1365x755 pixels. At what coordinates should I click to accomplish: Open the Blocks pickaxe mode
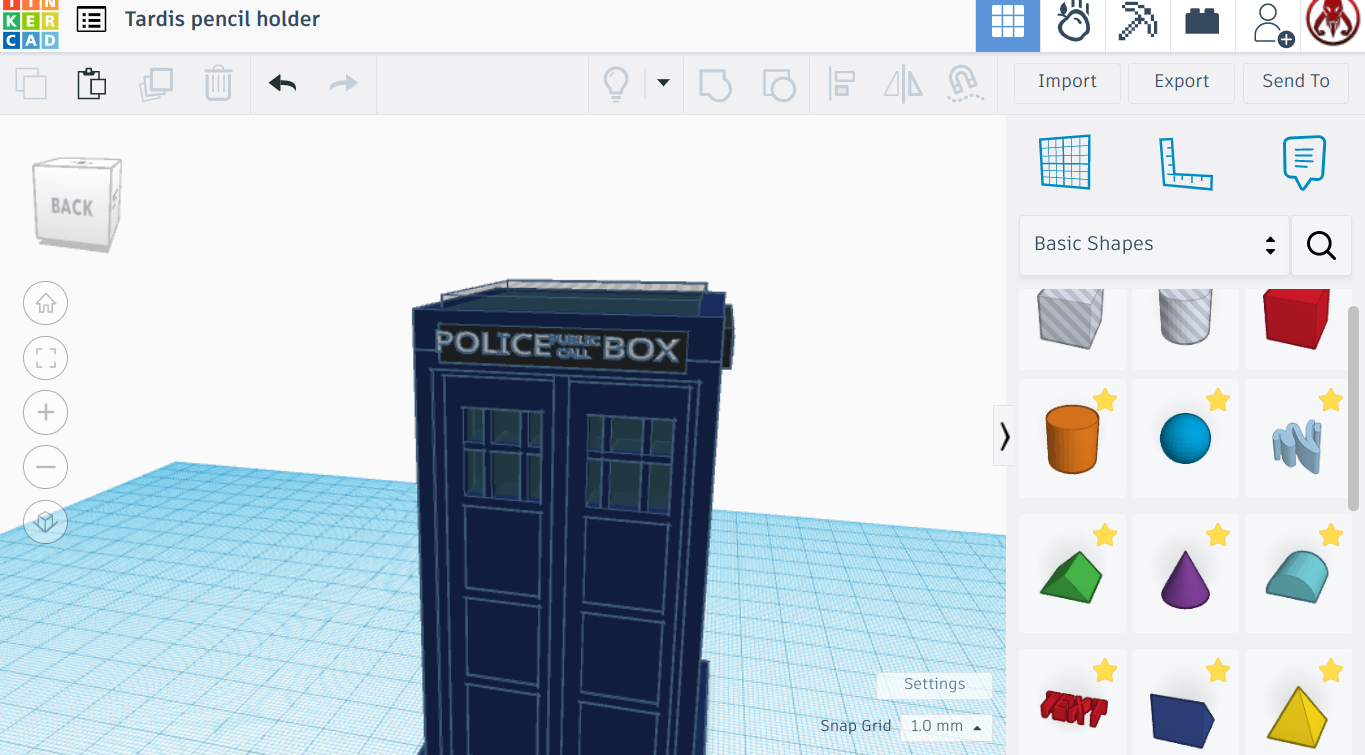[x=1137, y=22]
